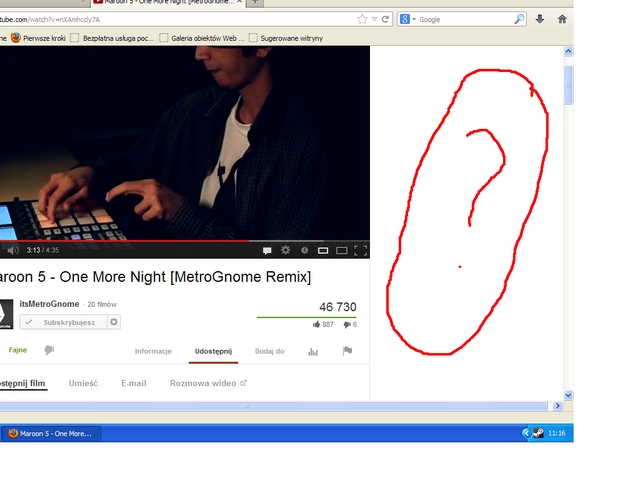This screenshot has height=480, width=640.
Task: Open the Google search engine selector dropdown
Action: tap(408, 19)
